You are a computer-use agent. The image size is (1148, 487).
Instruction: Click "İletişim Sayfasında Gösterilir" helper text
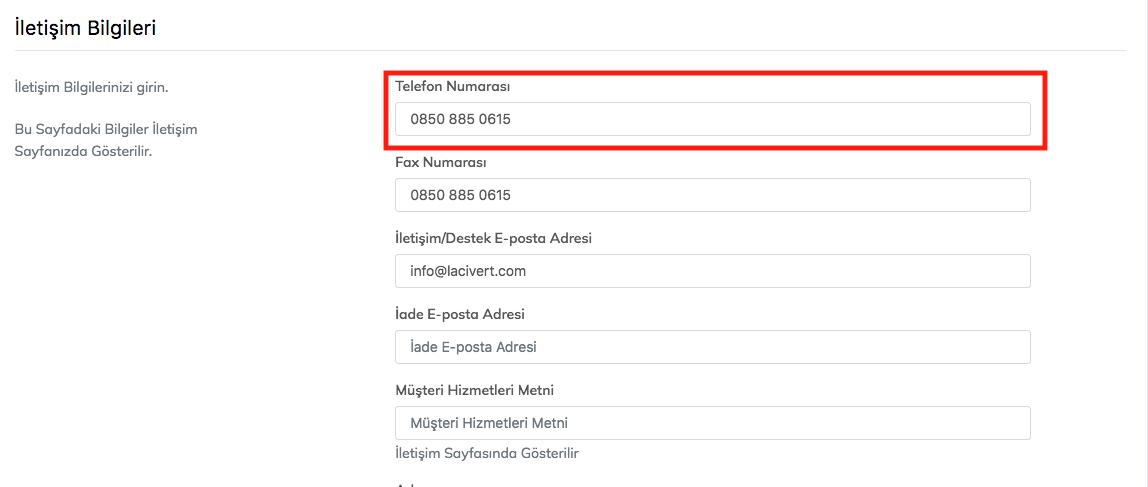coord(487,453)
